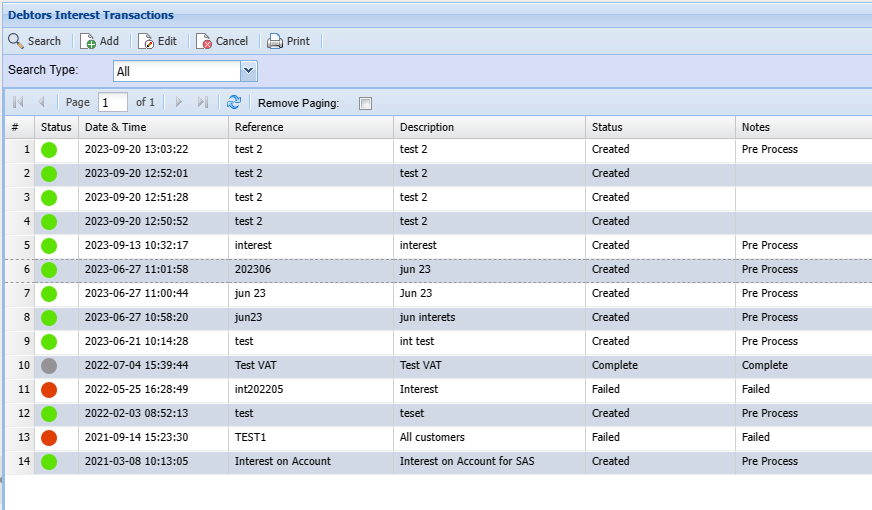Click the red status dot for int202205
Screen dimensions: 872x510
point(49,389)
